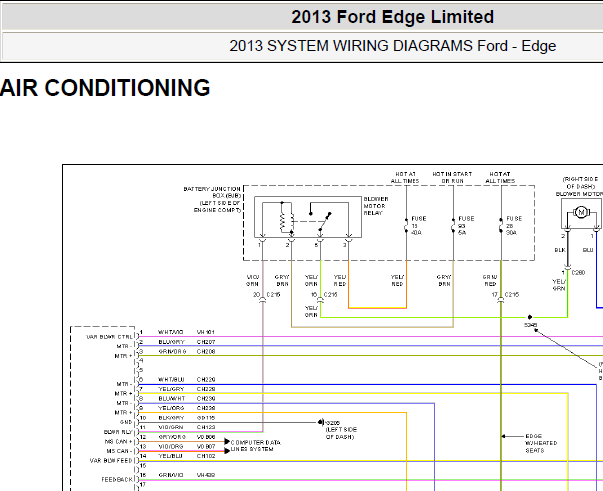This screenshot has height=491, width=603.
Task: Click "BATTERY JUNCTION BOX (BJB)" label
Action: [x=212, y=192]
